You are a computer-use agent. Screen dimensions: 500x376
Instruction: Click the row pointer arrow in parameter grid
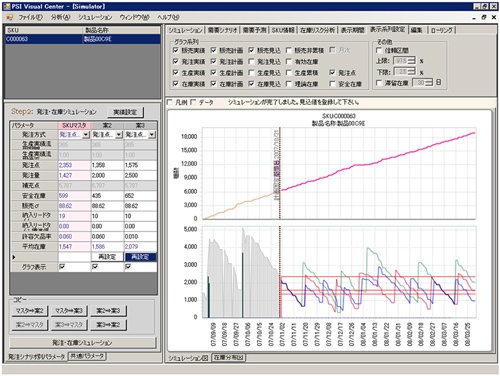click(x=14, y=257)
